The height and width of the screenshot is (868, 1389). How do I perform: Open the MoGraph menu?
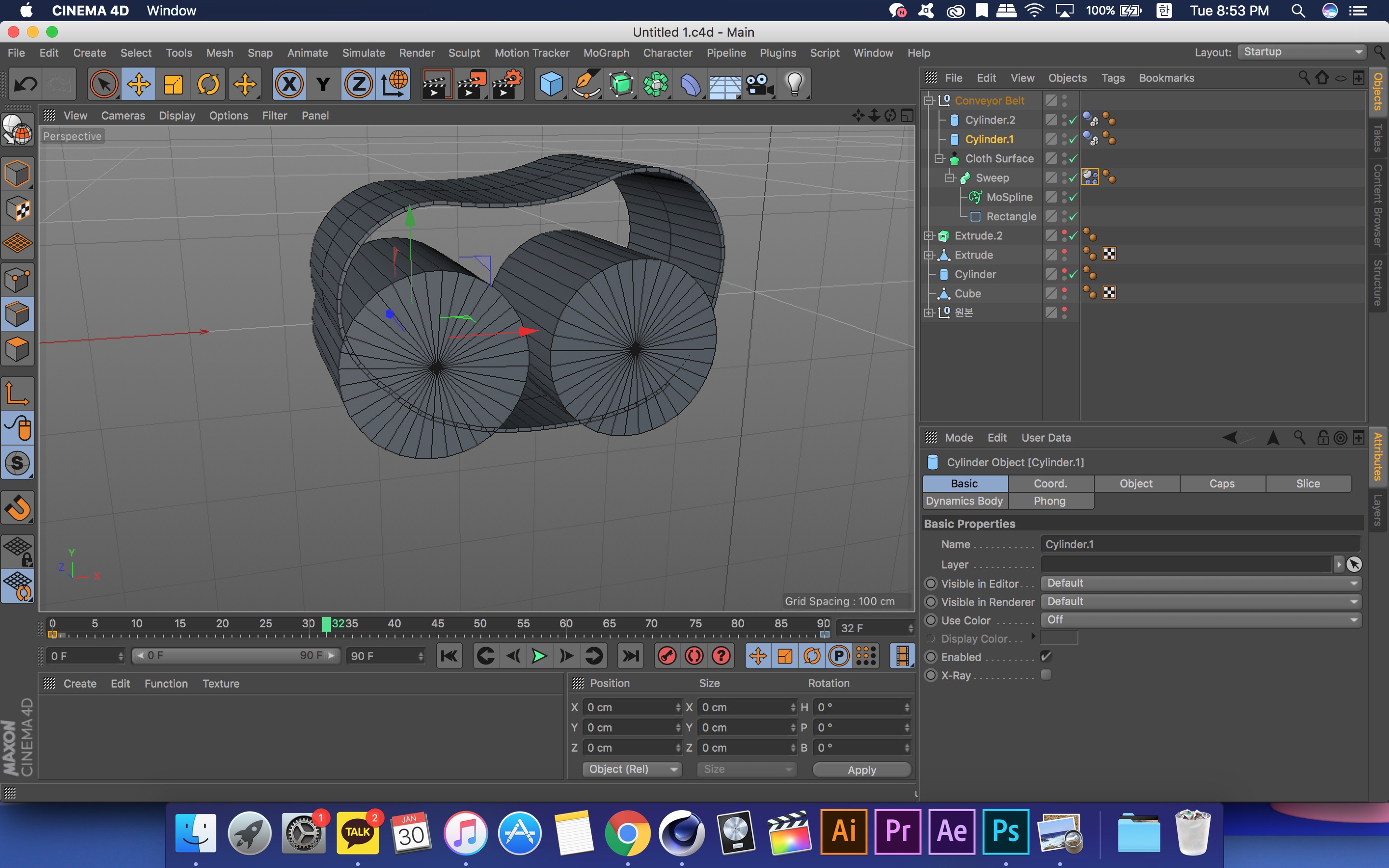tap(606, 53)
